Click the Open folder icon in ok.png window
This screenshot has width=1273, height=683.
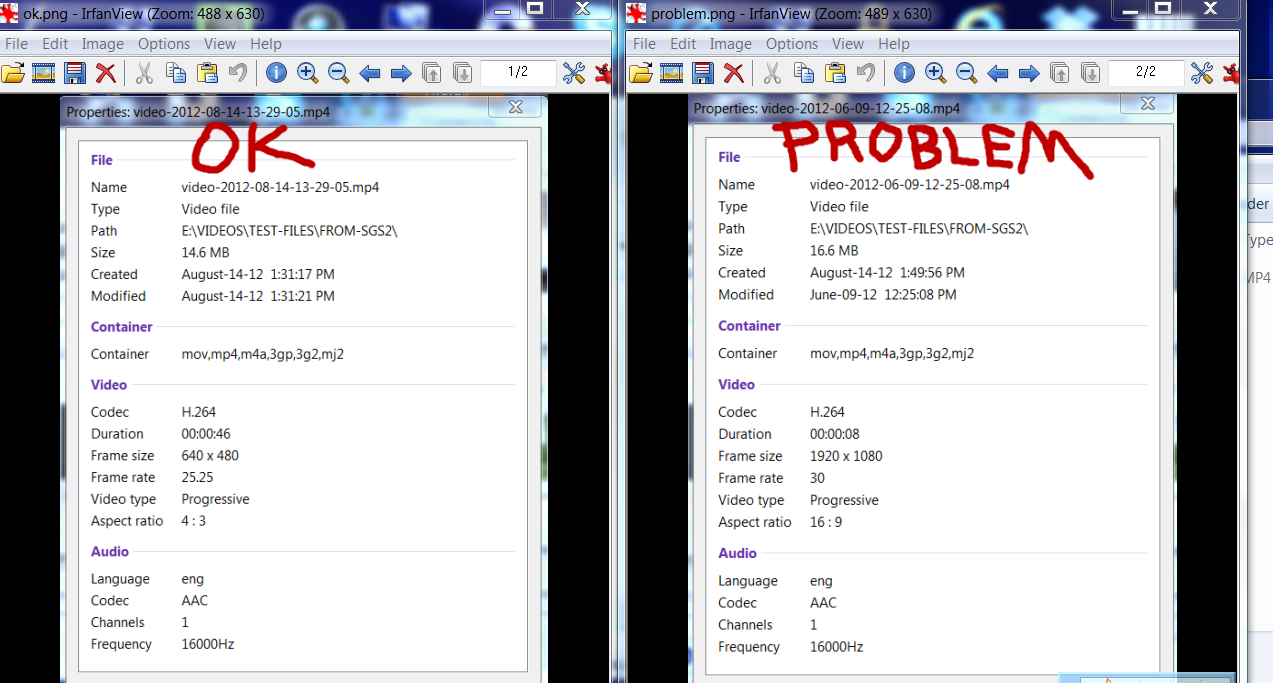tap(13, 73)
